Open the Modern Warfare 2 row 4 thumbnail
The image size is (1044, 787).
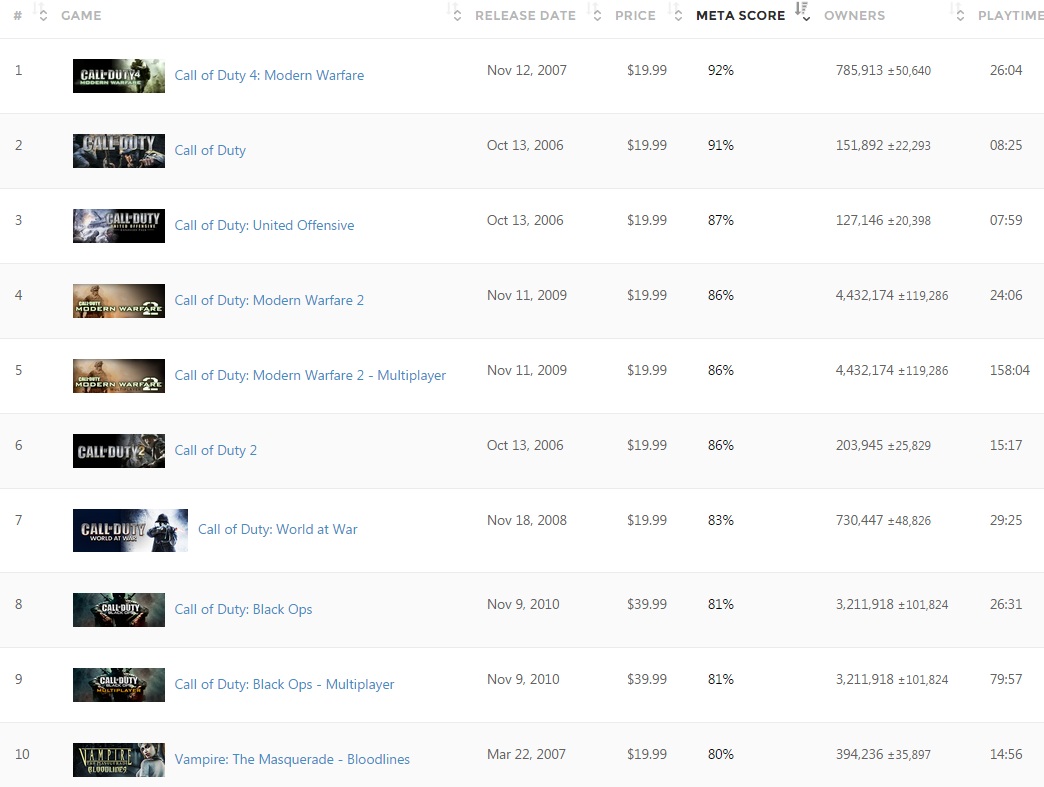pos(119,301)
